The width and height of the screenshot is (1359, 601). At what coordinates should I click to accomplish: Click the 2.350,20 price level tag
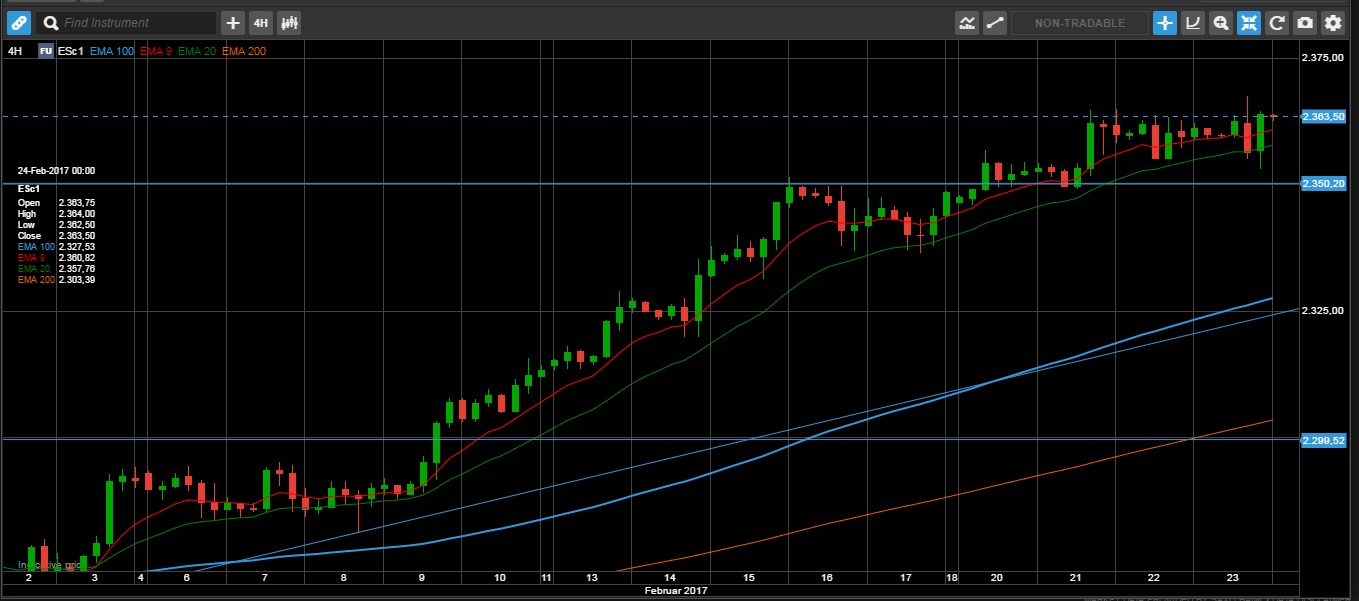[1323, 184]
